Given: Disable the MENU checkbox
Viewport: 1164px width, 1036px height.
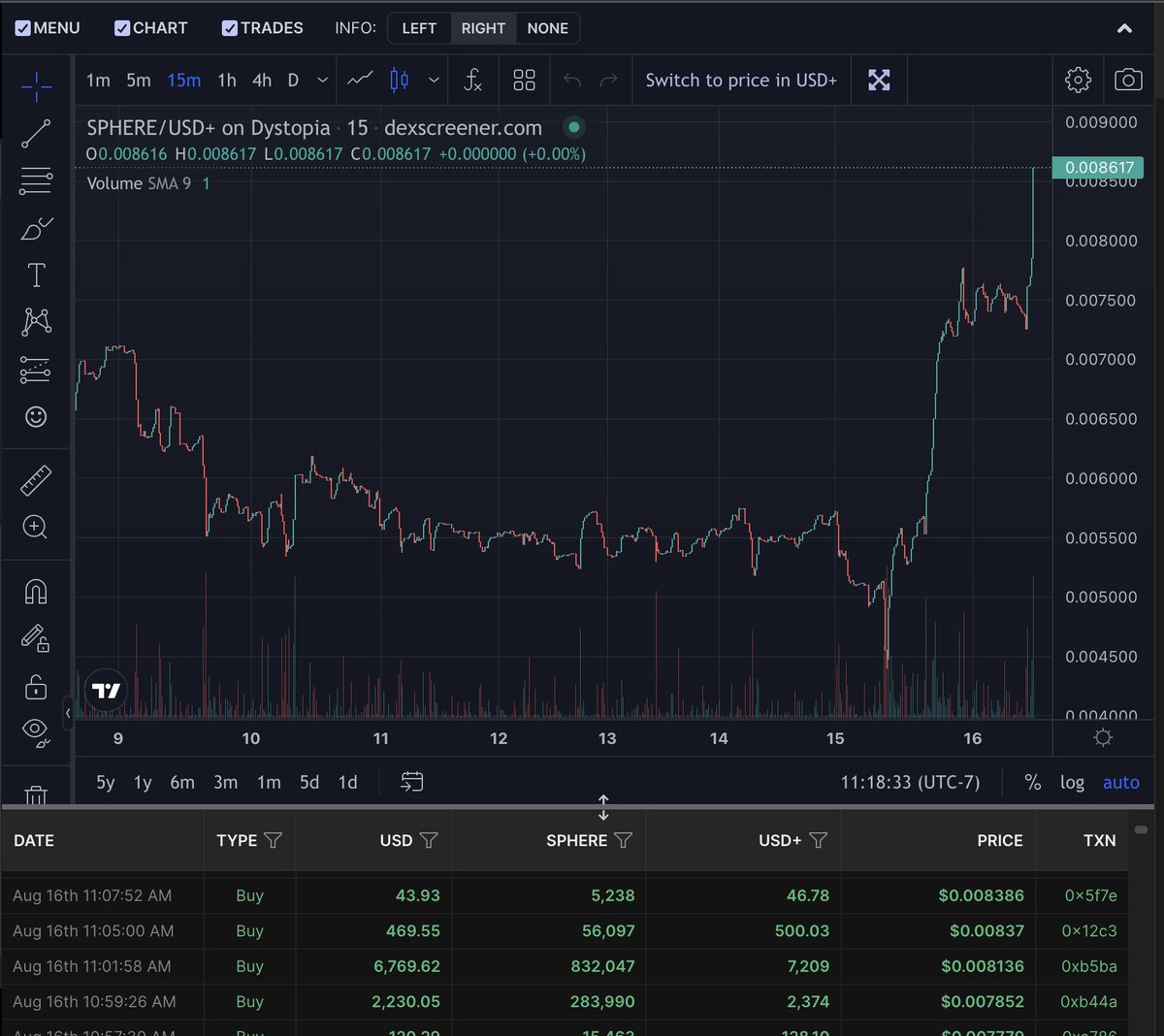Looking at the screenshot, I should tap(21, 27).
